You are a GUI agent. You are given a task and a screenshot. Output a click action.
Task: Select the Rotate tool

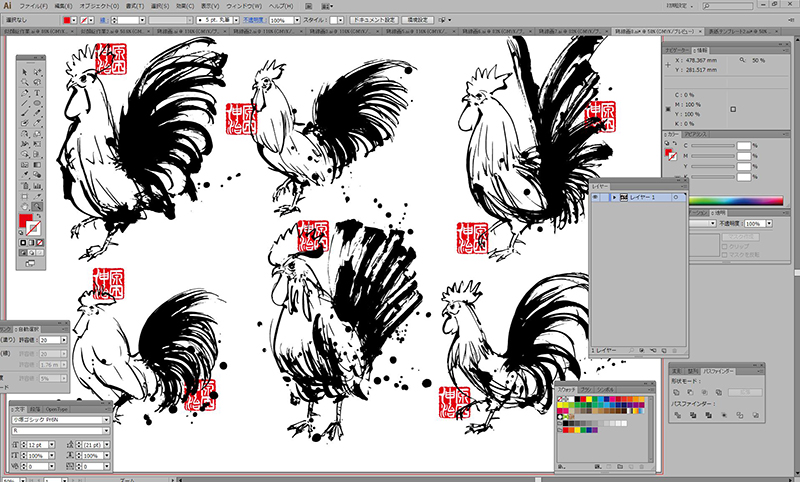[24, 133]
